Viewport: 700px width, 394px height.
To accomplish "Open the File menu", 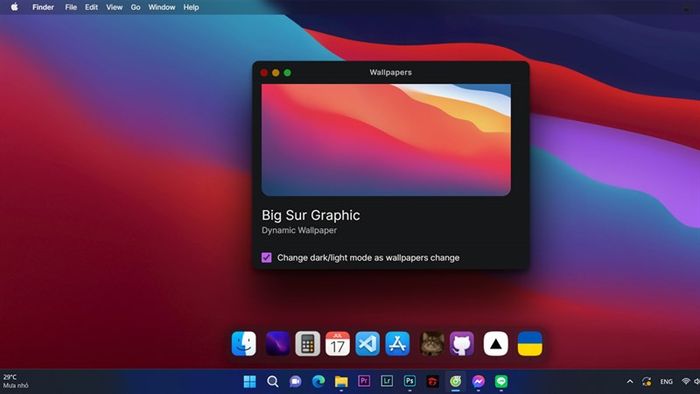I will pos(71,7).
